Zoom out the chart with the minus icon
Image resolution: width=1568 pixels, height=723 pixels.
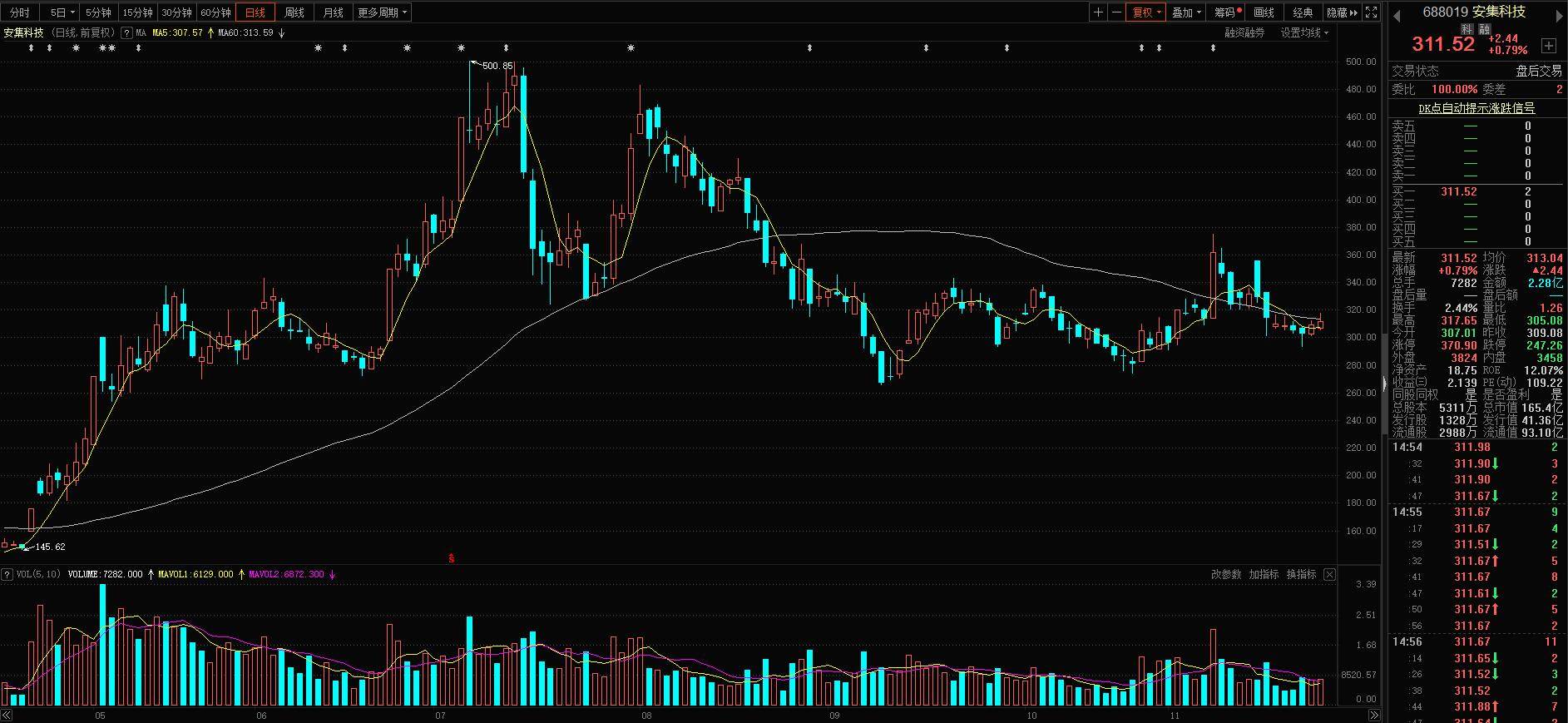1116,12
